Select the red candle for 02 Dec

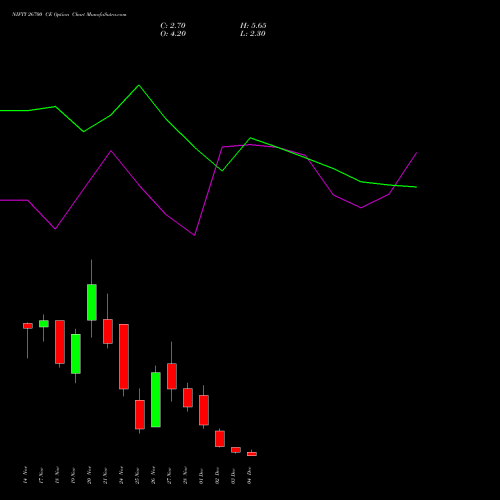220,439
